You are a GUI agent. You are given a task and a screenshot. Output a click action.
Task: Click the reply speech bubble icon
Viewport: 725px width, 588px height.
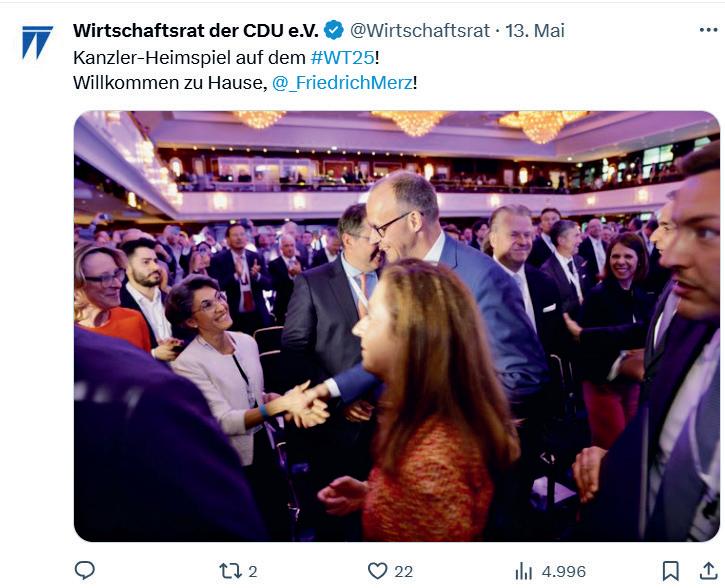click(x=85, y=570)
